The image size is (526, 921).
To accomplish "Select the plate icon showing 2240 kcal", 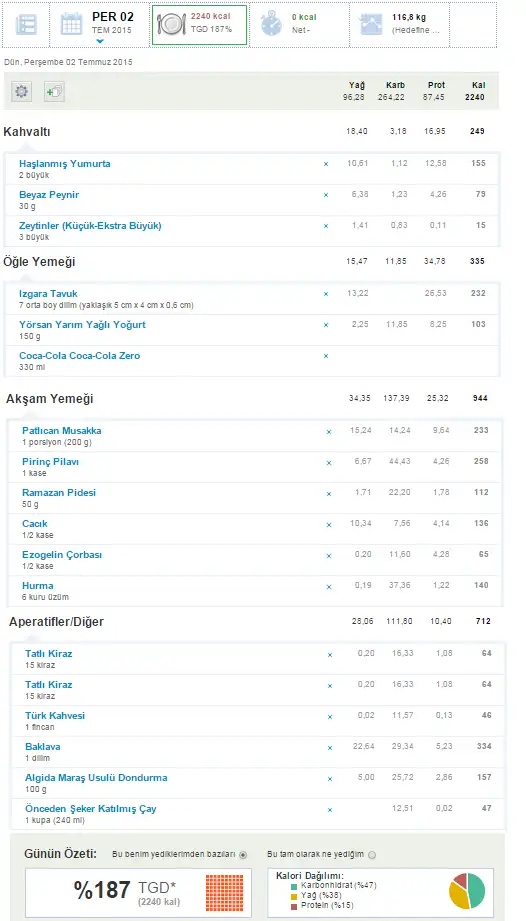I will point(171,25).
